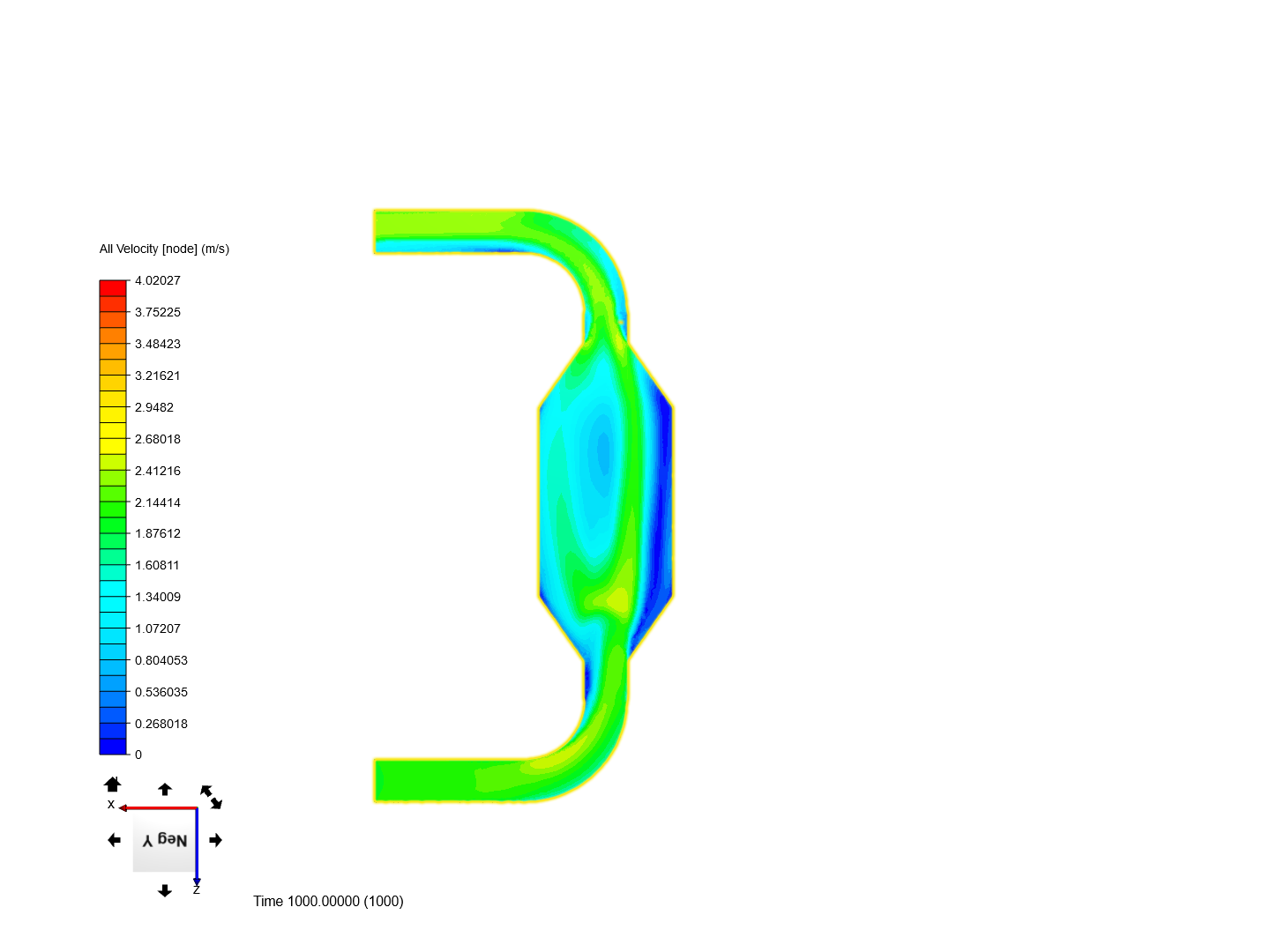Select the dark blue legend band at 0
Viewport: 1270px width, 952px height.
(x=113, y=747)
